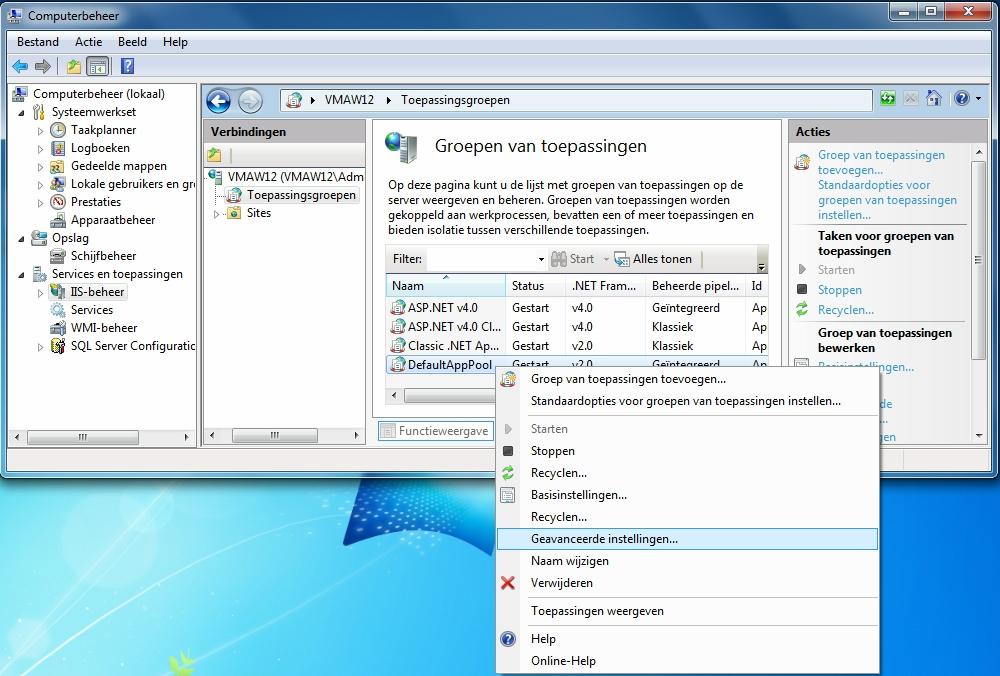This screenshot has height=676, width=1000.
Task: Choose Naam wijzigen in context menu
Action: coord(688,561)
